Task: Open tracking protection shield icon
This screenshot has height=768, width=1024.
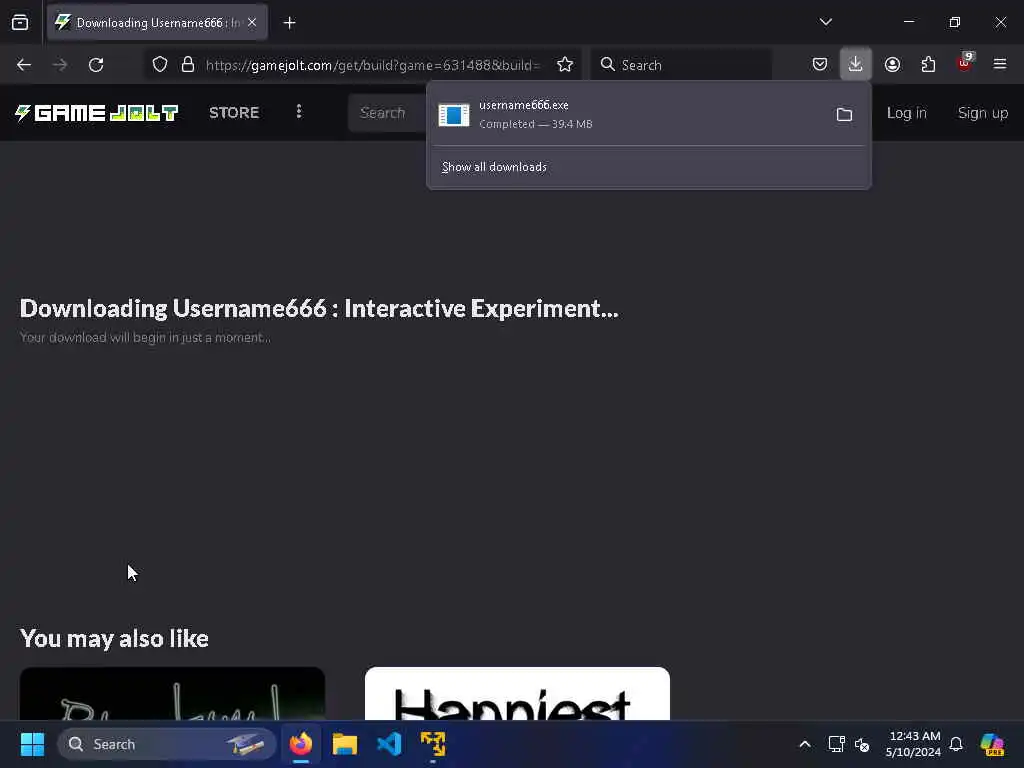Action: click(x=160, y=65)
